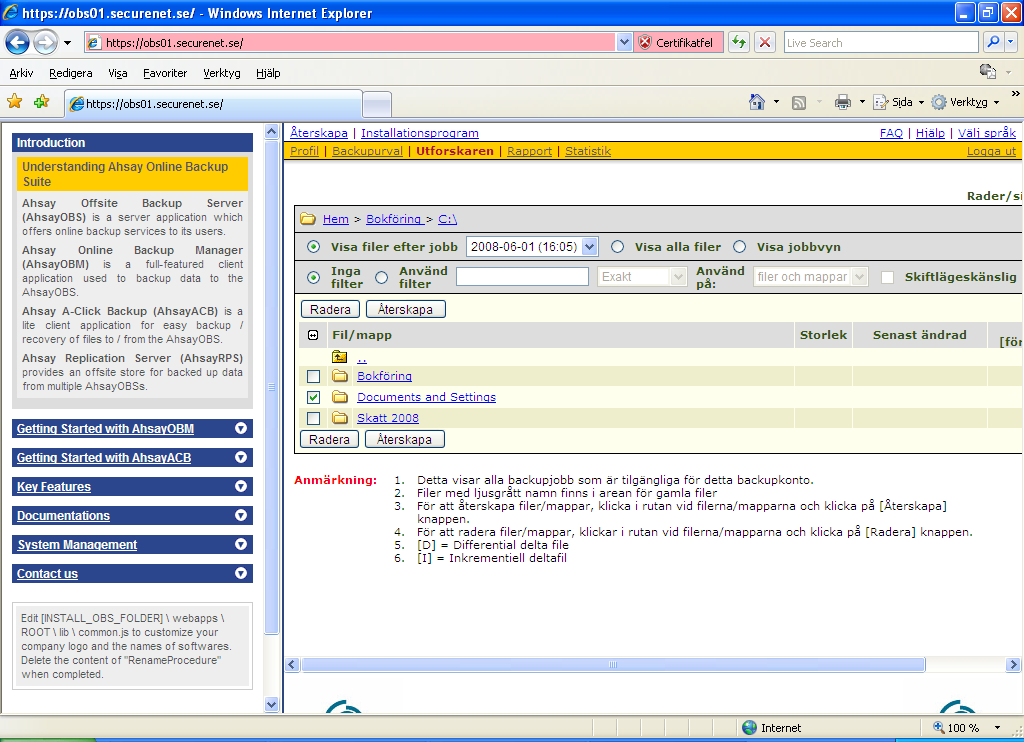Click the Print icon in toolbar

(843, 102)
